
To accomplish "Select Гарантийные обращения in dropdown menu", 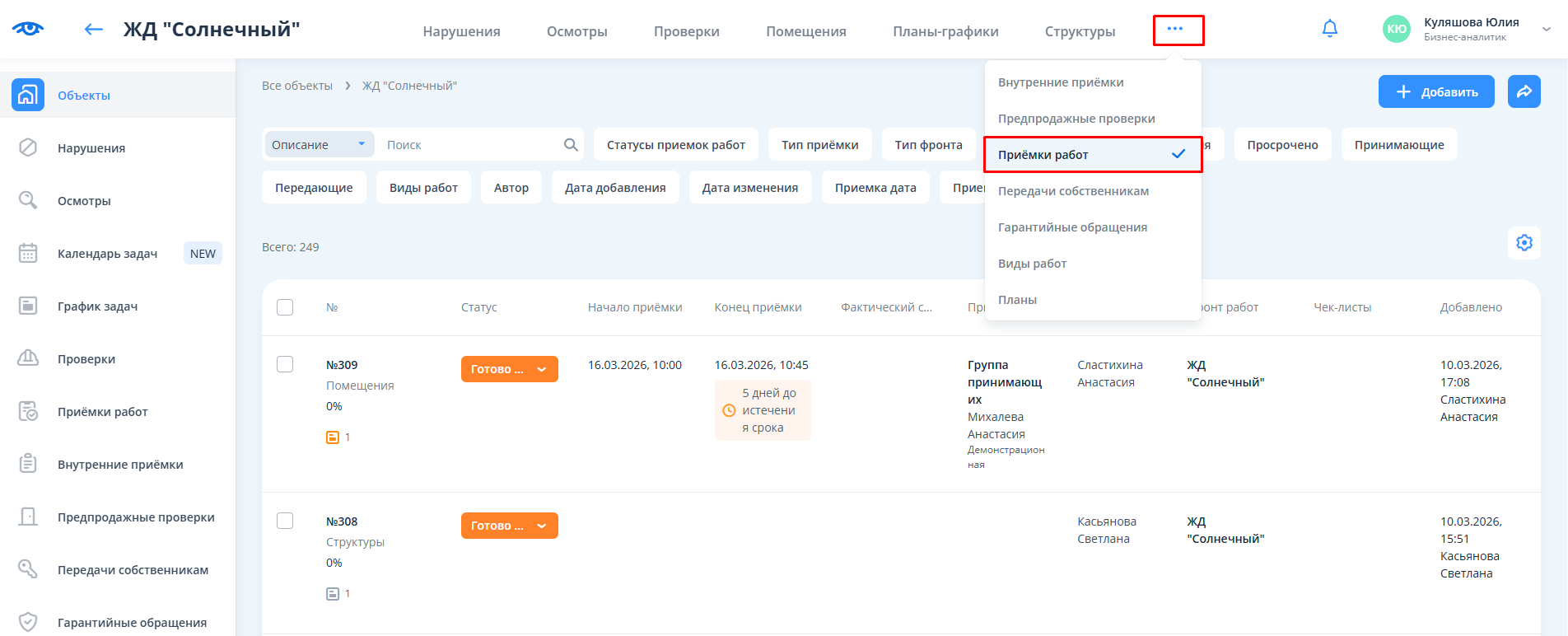I will 1072,227.
